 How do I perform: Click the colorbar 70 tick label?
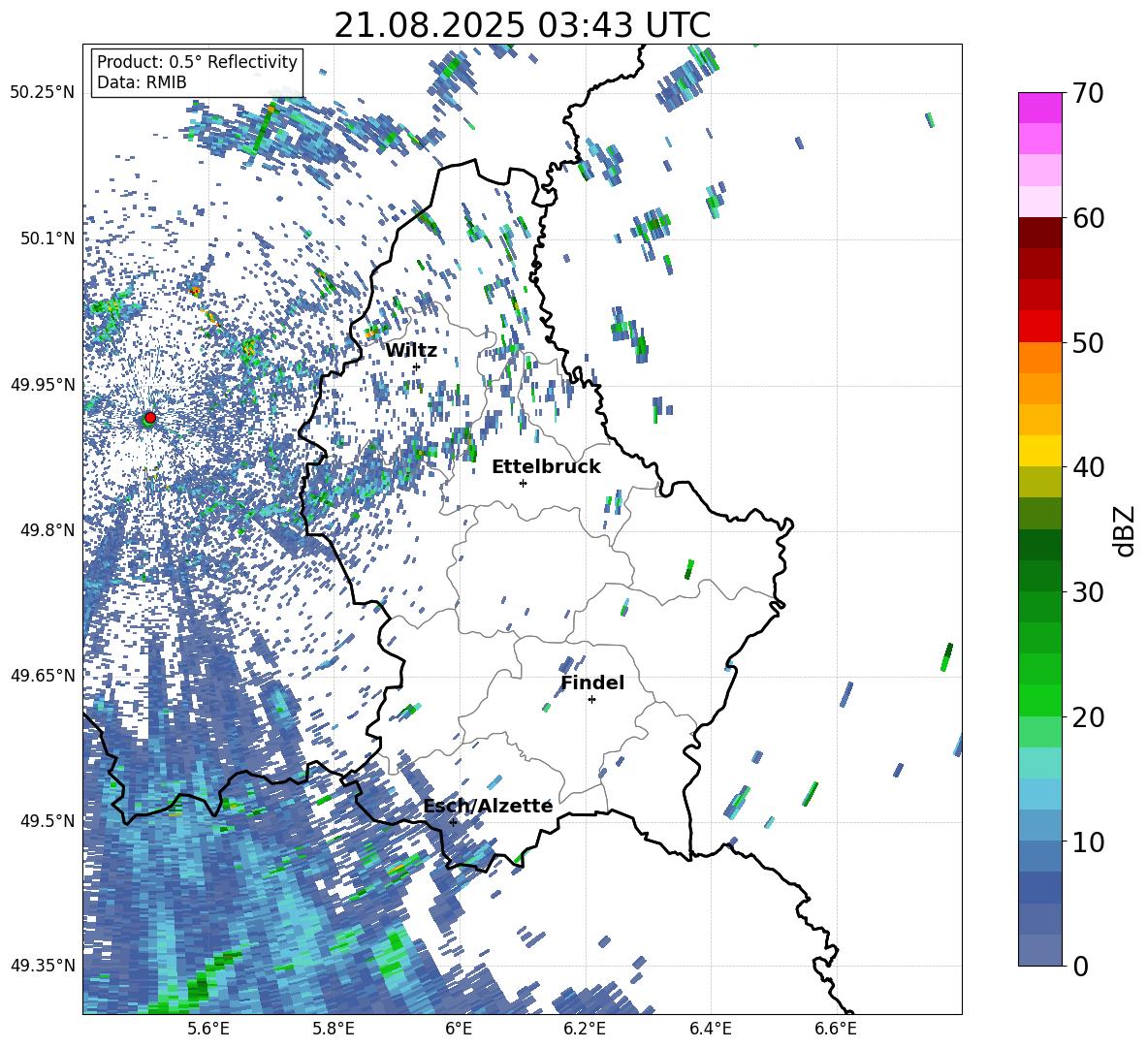pos(1088,94)
